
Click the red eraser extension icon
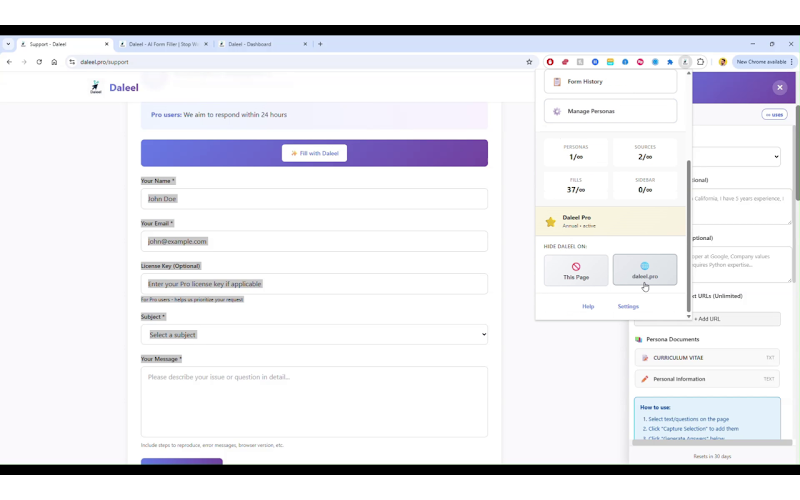click(565, 62)
